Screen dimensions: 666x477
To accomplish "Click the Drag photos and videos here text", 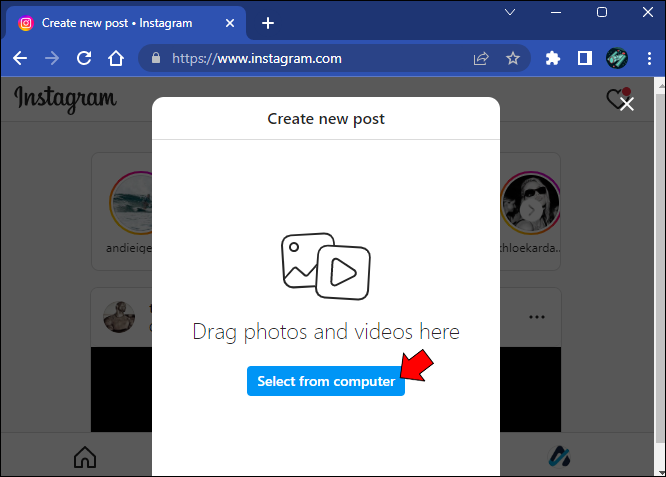I will [x=326, y=332].
